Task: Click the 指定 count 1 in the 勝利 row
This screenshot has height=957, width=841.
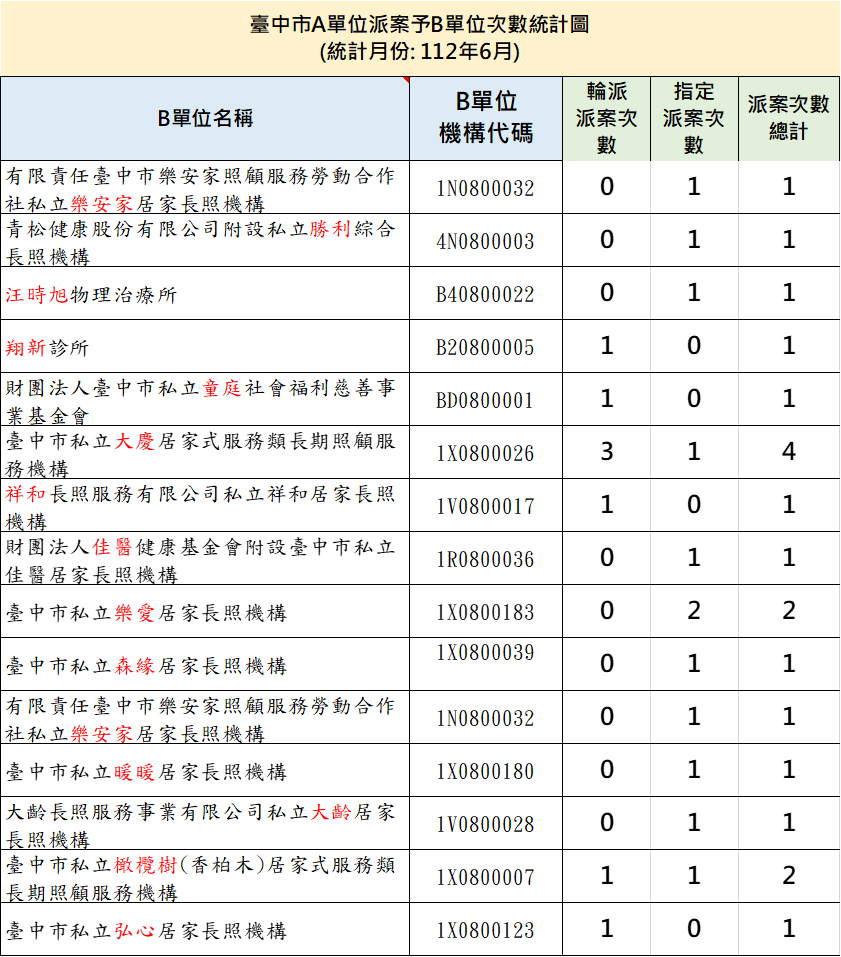Action: click(x=694, y=239)
